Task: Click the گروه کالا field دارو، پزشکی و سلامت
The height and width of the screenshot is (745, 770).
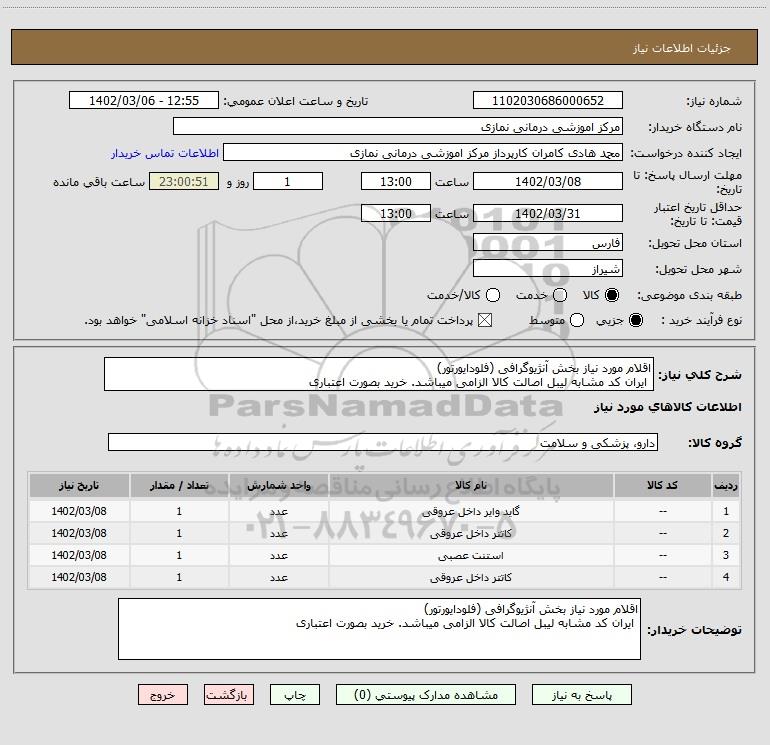Action: (383, 442)
